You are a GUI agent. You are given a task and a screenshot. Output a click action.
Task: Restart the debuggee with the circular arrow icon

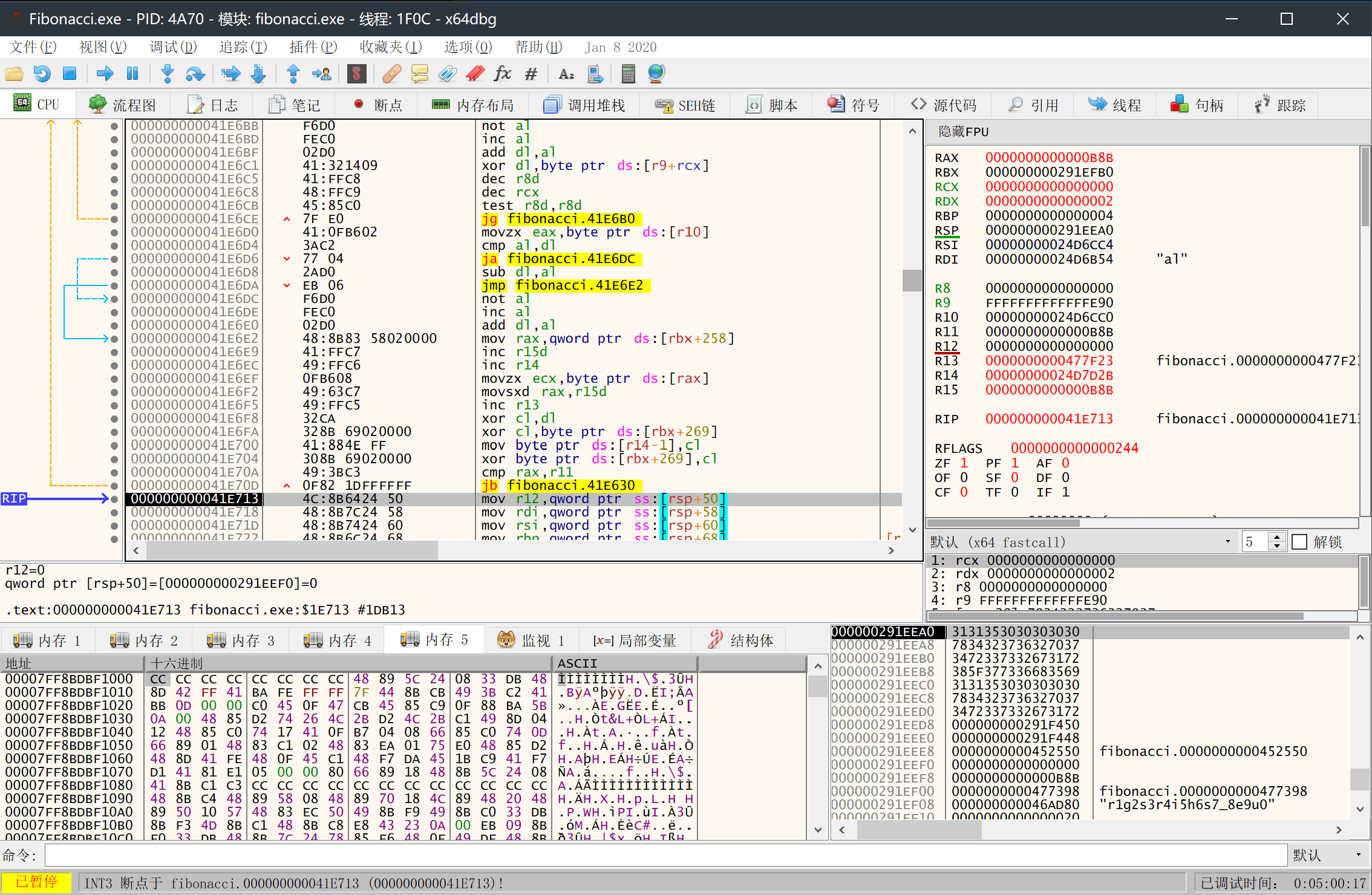[42, 74]
